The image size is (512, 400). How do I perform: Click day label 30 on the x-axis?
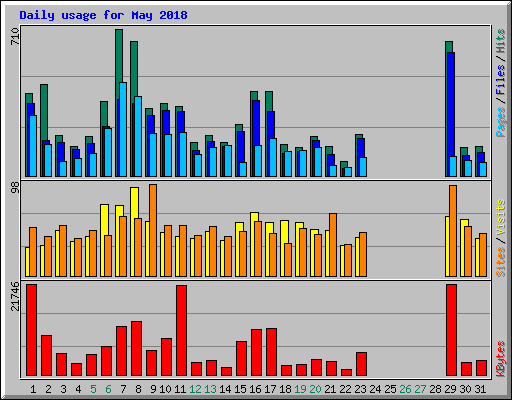[x=465, y=389]
